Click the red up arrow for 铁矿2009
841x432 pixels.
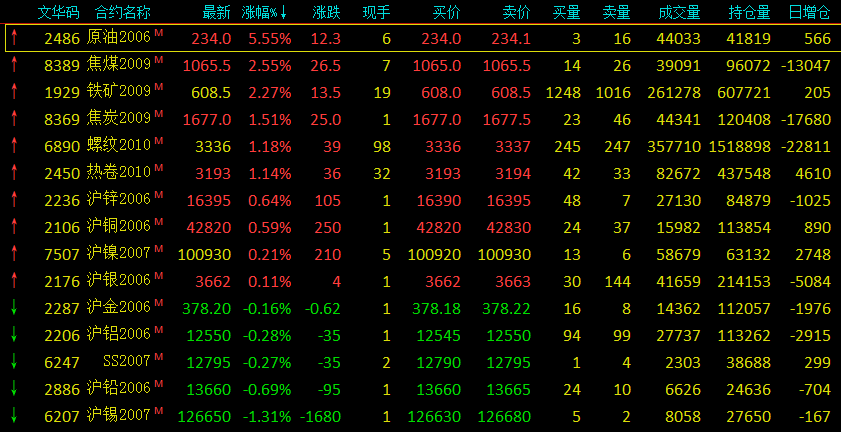14,92
